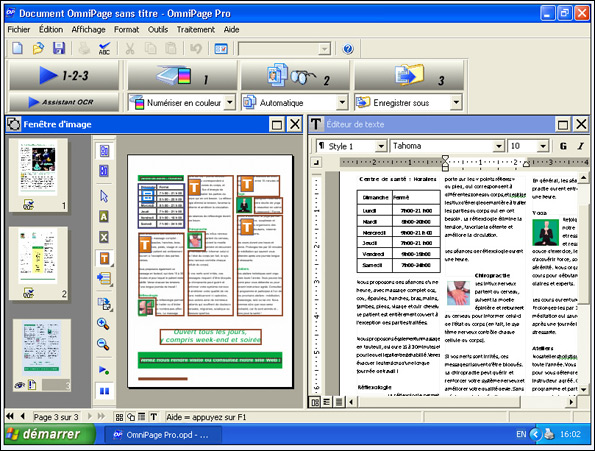Click the EN language indicator in tray
The width and height of the screenshot is (595, 451).
521,434
